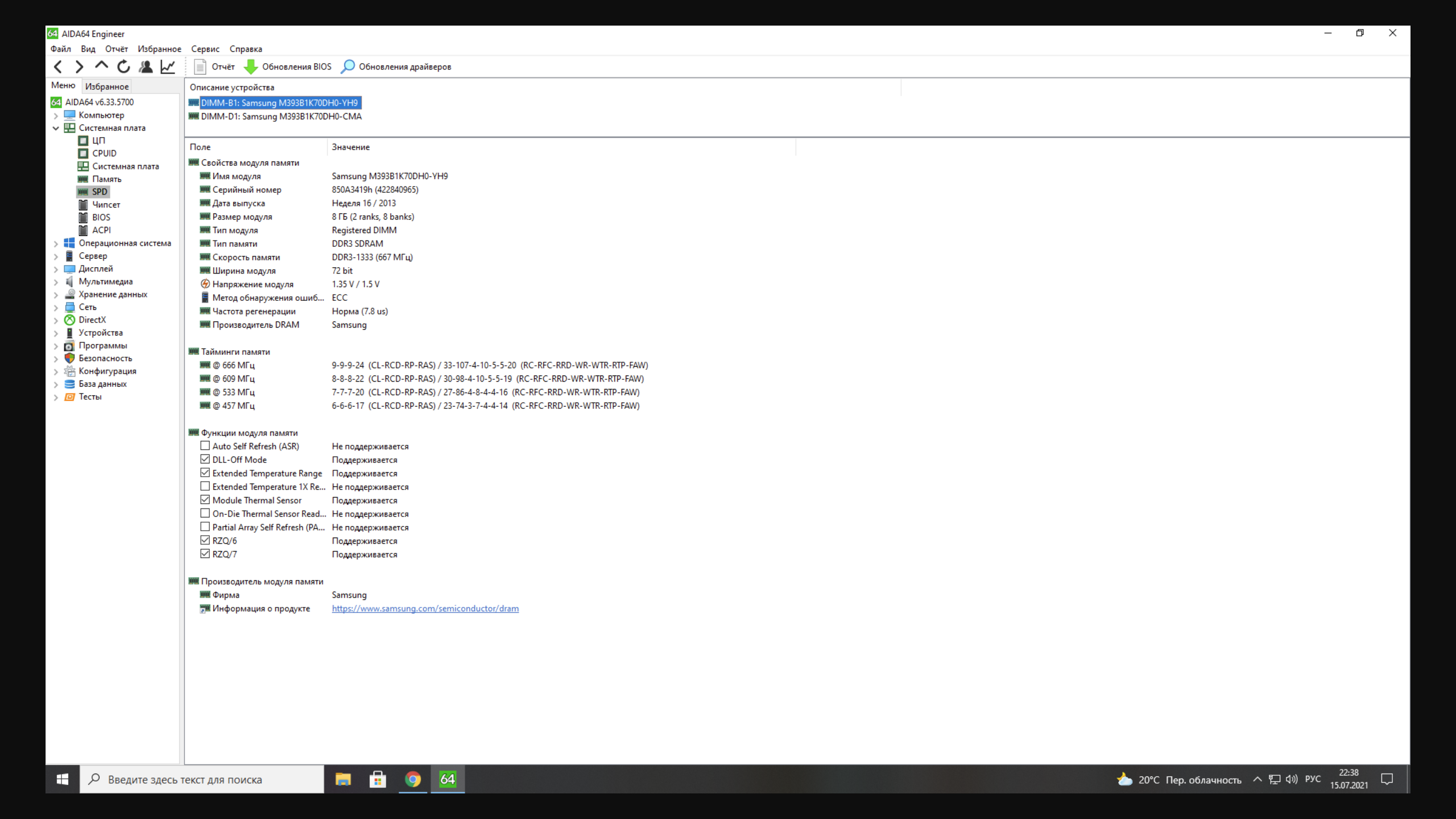1456x819 pixels.
Task: Open the Samsung DRAM product link
Action: [425, 609]
